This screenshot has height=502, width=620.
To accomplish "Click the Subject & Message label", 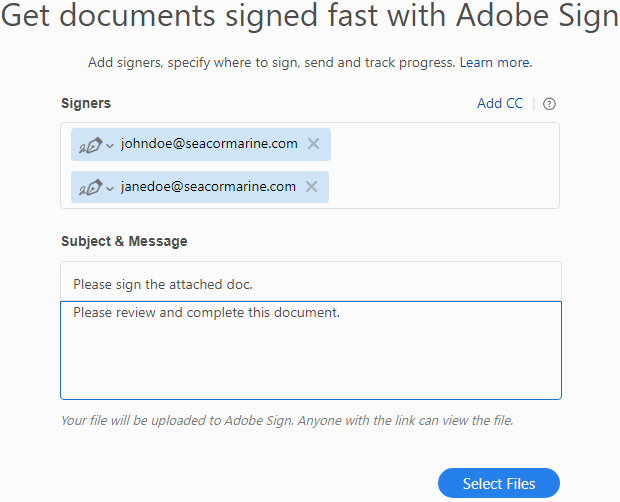I will (x=124, y=241).
